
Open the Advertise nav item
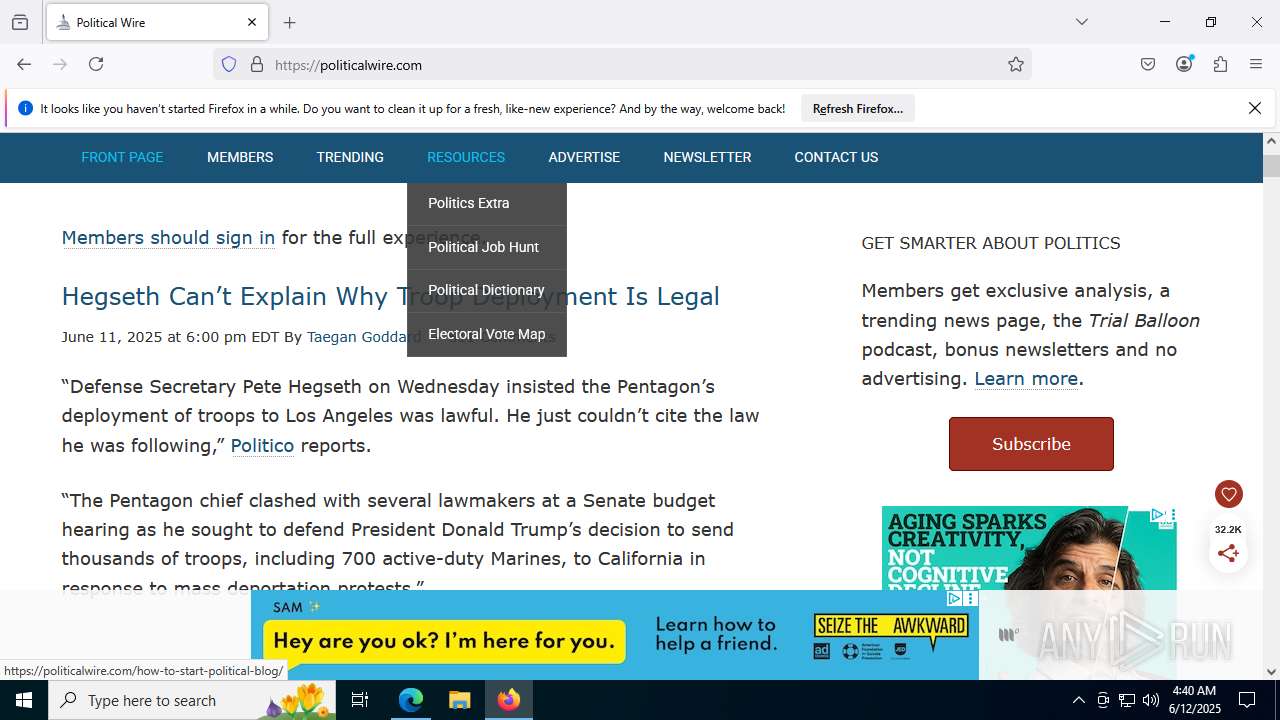pyautogui.click(x=584, y=157)
